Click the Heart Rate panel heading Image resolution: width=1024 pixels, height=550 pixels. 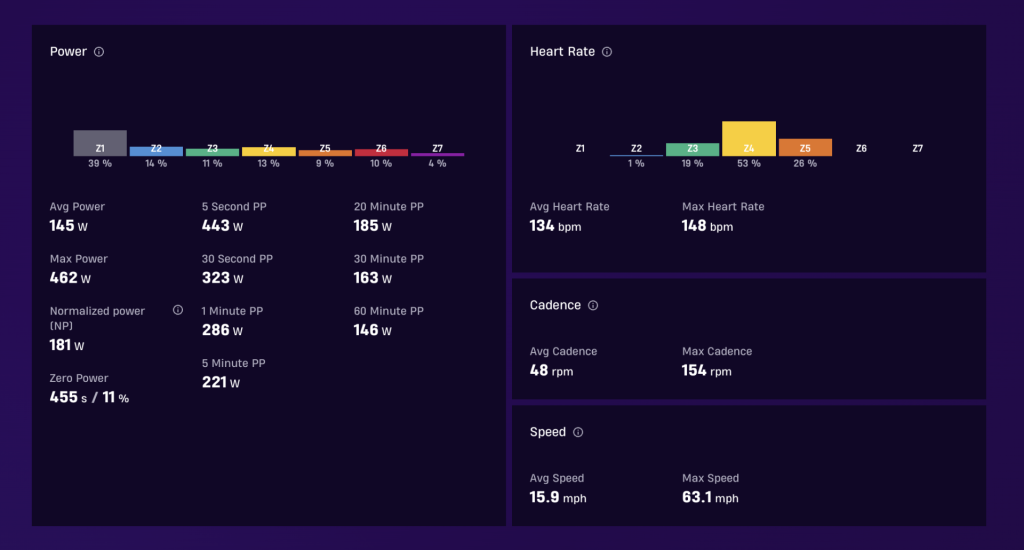562,52
